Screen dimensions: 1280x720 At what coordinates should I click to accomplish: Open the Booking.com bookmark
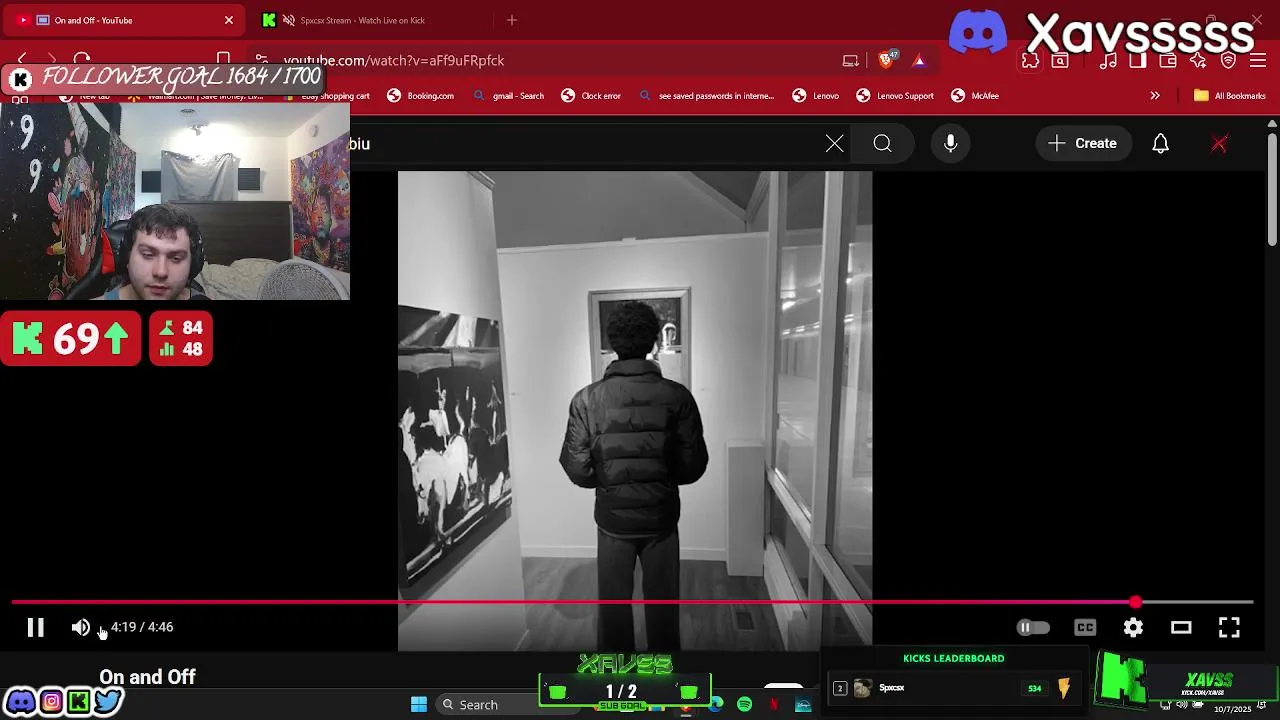point(420,96)
